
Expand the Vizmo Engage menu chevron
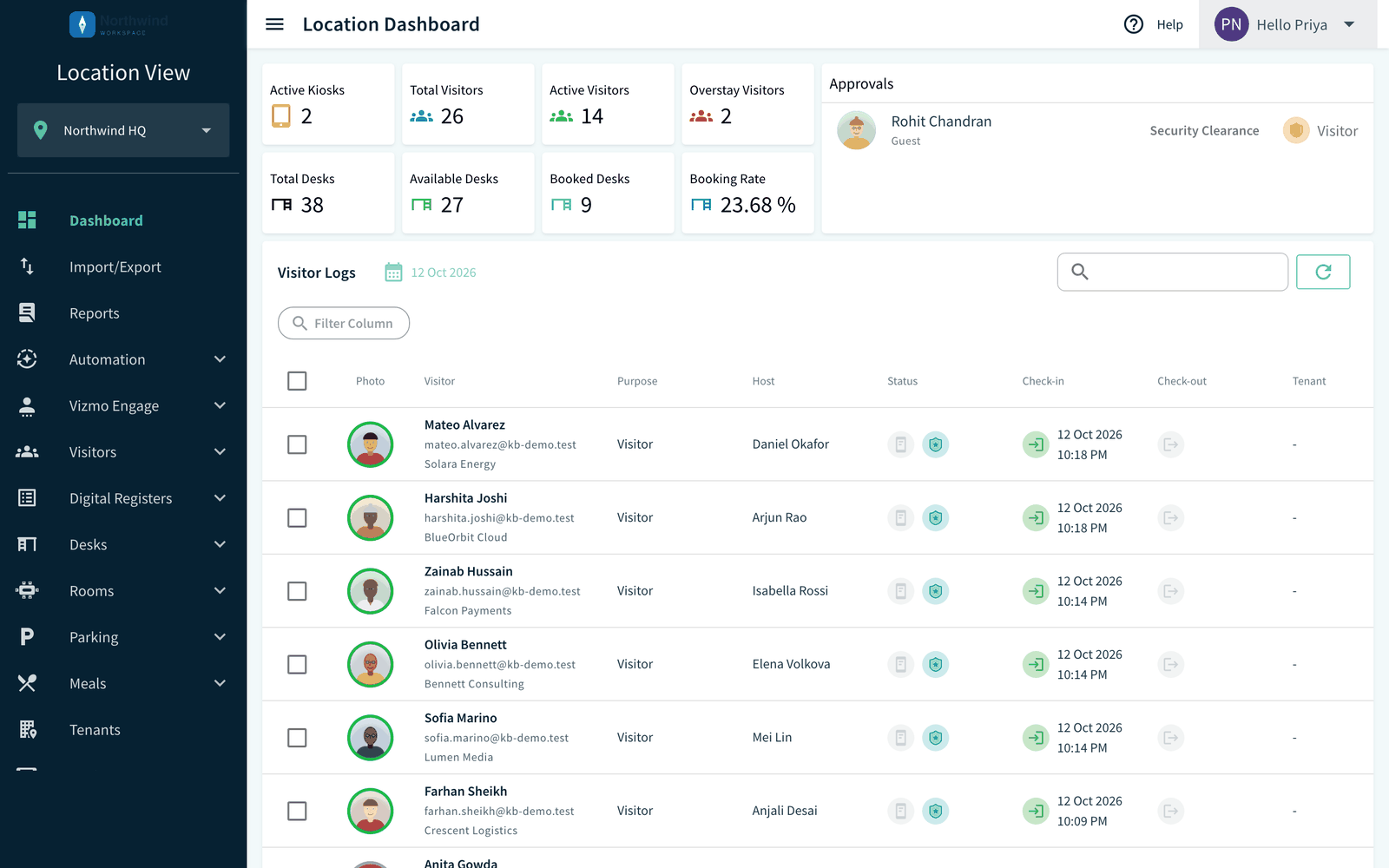220,405
